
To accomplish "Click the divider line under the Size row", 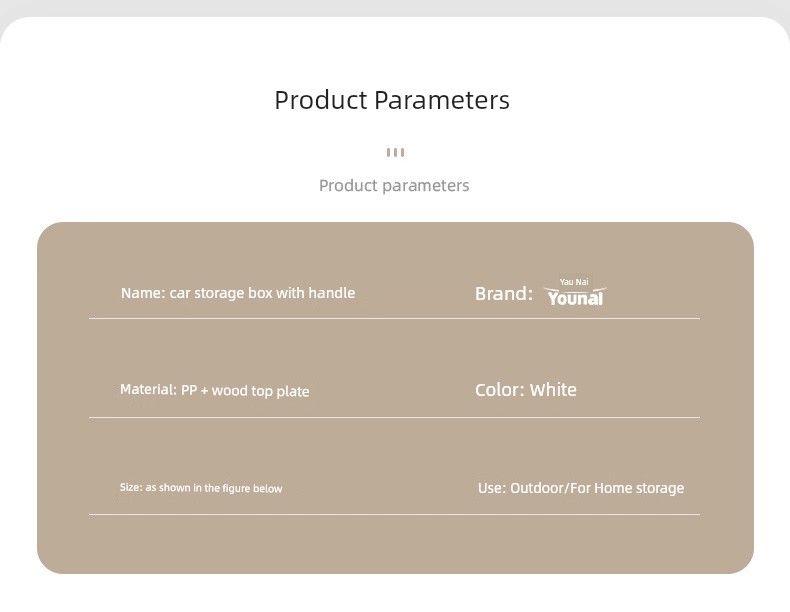I will (394, 514).
